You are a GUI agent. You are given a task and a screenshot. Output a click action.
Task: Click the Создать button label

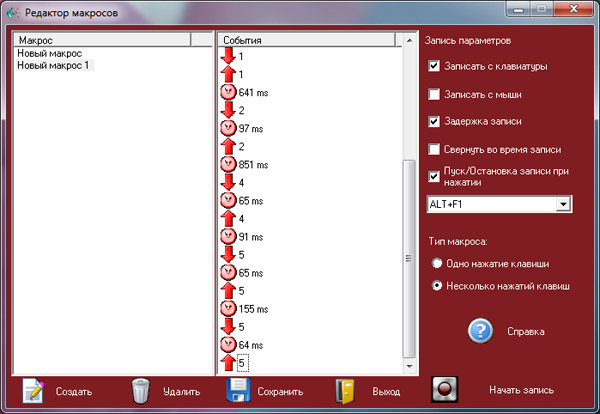tap(74, 391)
